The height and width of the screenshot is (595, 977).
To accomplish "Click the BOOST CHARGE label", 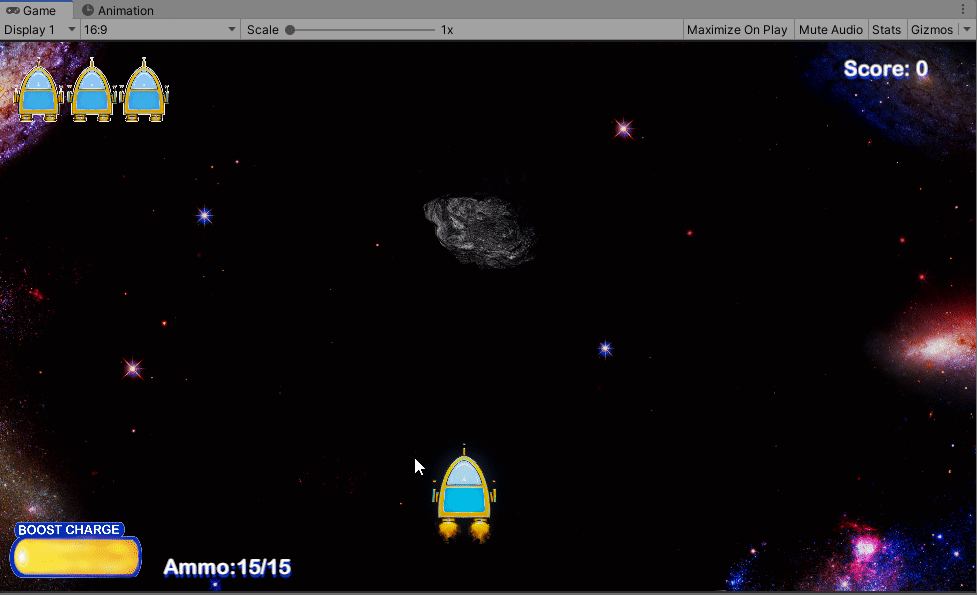I will pyautogui.click(x=69, y=530).
